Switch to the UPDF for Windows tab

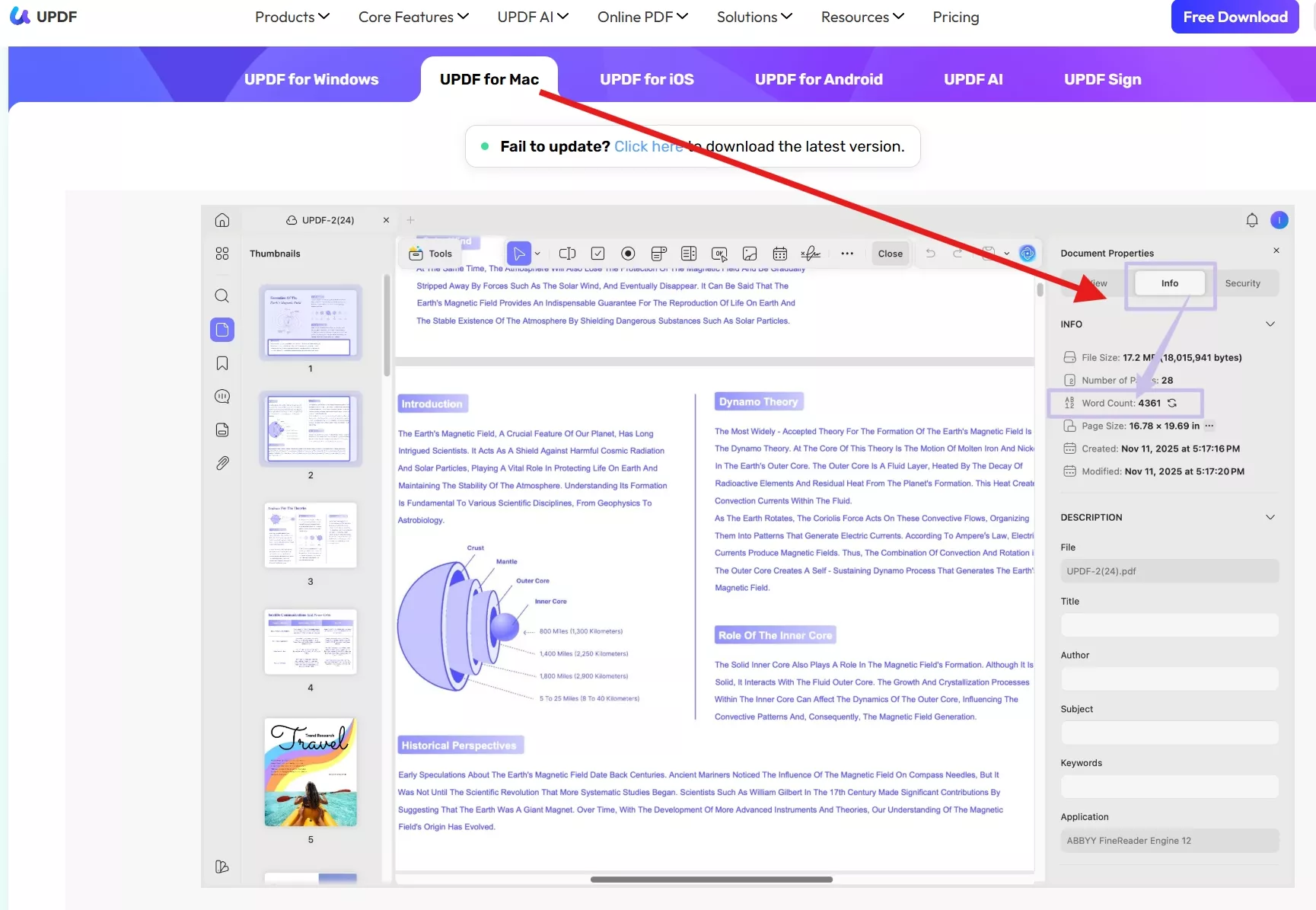click(x=311, y=79)
